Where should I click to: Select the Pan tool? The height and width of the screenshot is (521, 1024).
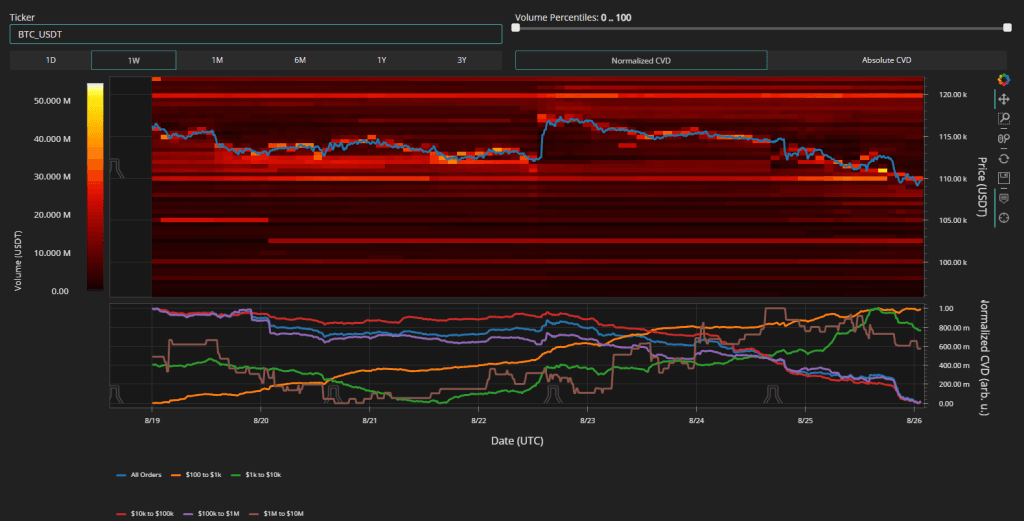[x=1004, y=99]
